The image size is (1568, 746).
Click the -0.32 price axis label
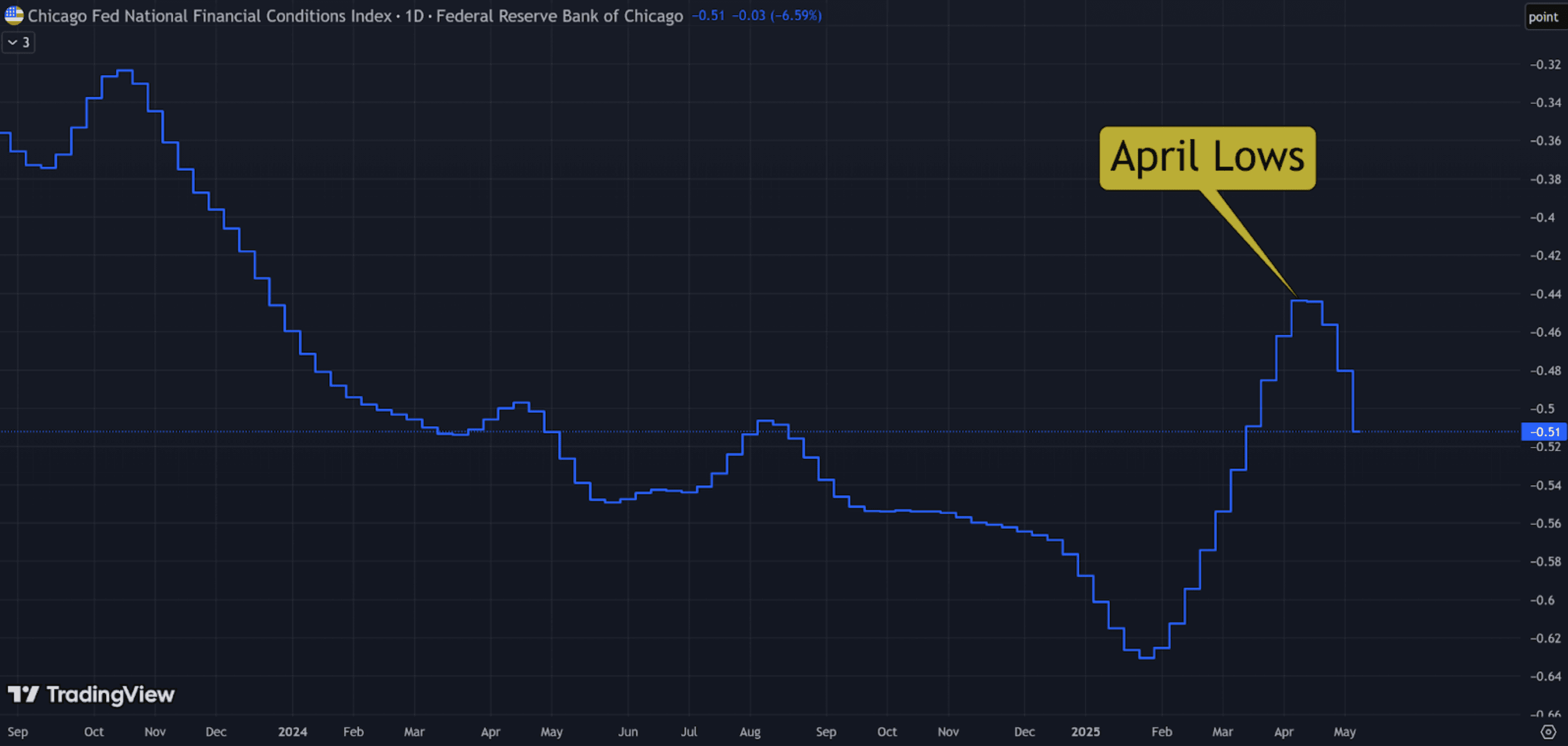(1545, 64)
